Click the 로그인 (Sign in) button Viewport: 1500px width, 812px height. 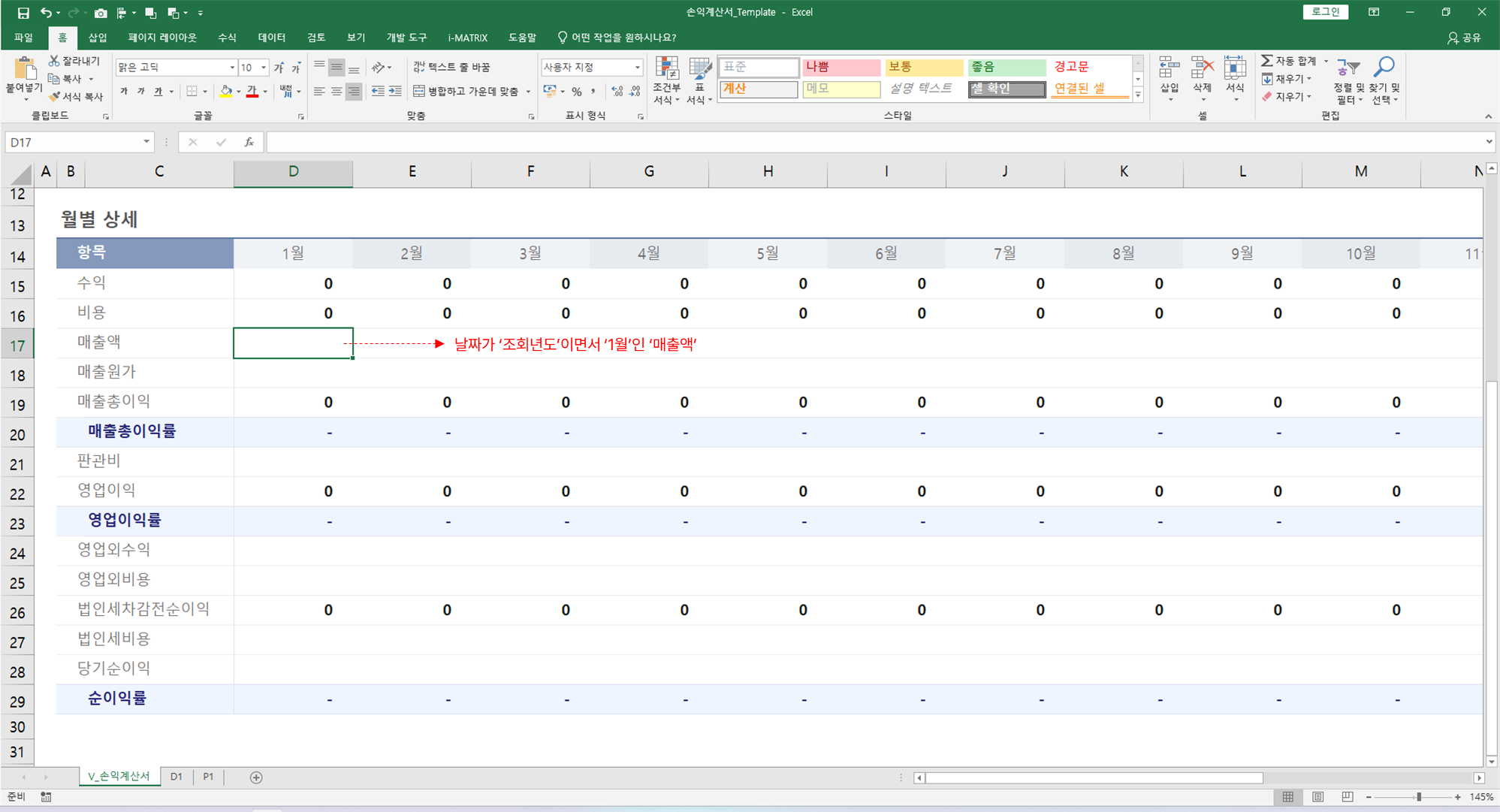pyautogui.click(x=1325, y=12)
